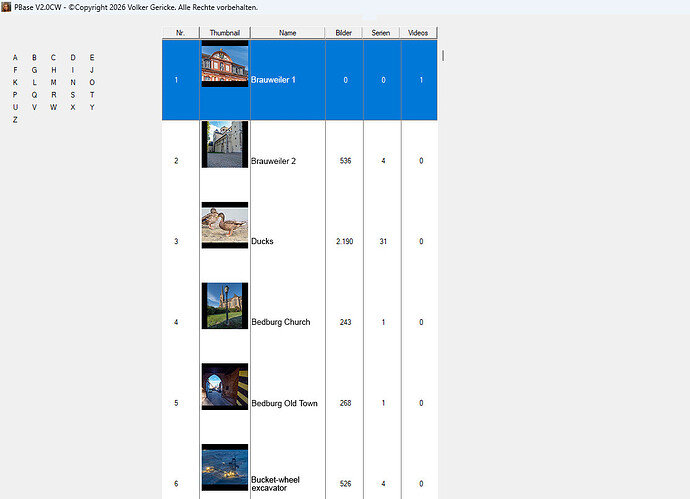Click the 526 Bilder value for Bucket-wheel excavator

click(345, 484)
